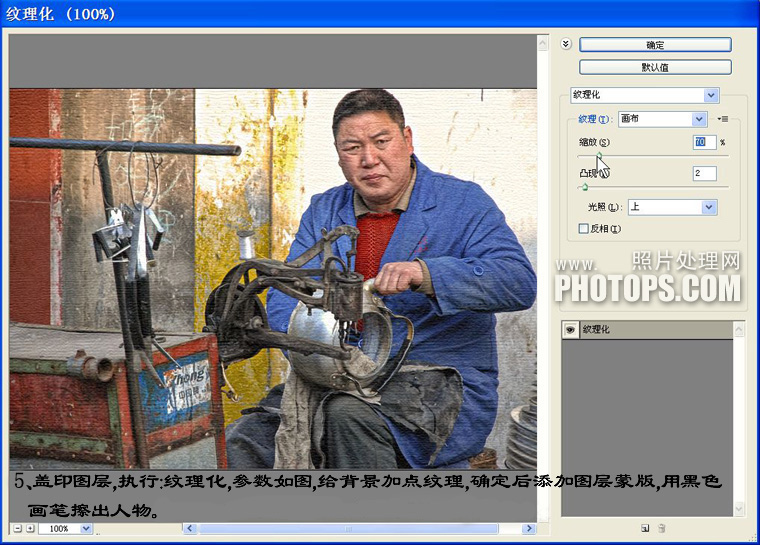The image size is (760, 545).
Task: Open the load texture flyout menu icon
Action: tap(722, 119)
